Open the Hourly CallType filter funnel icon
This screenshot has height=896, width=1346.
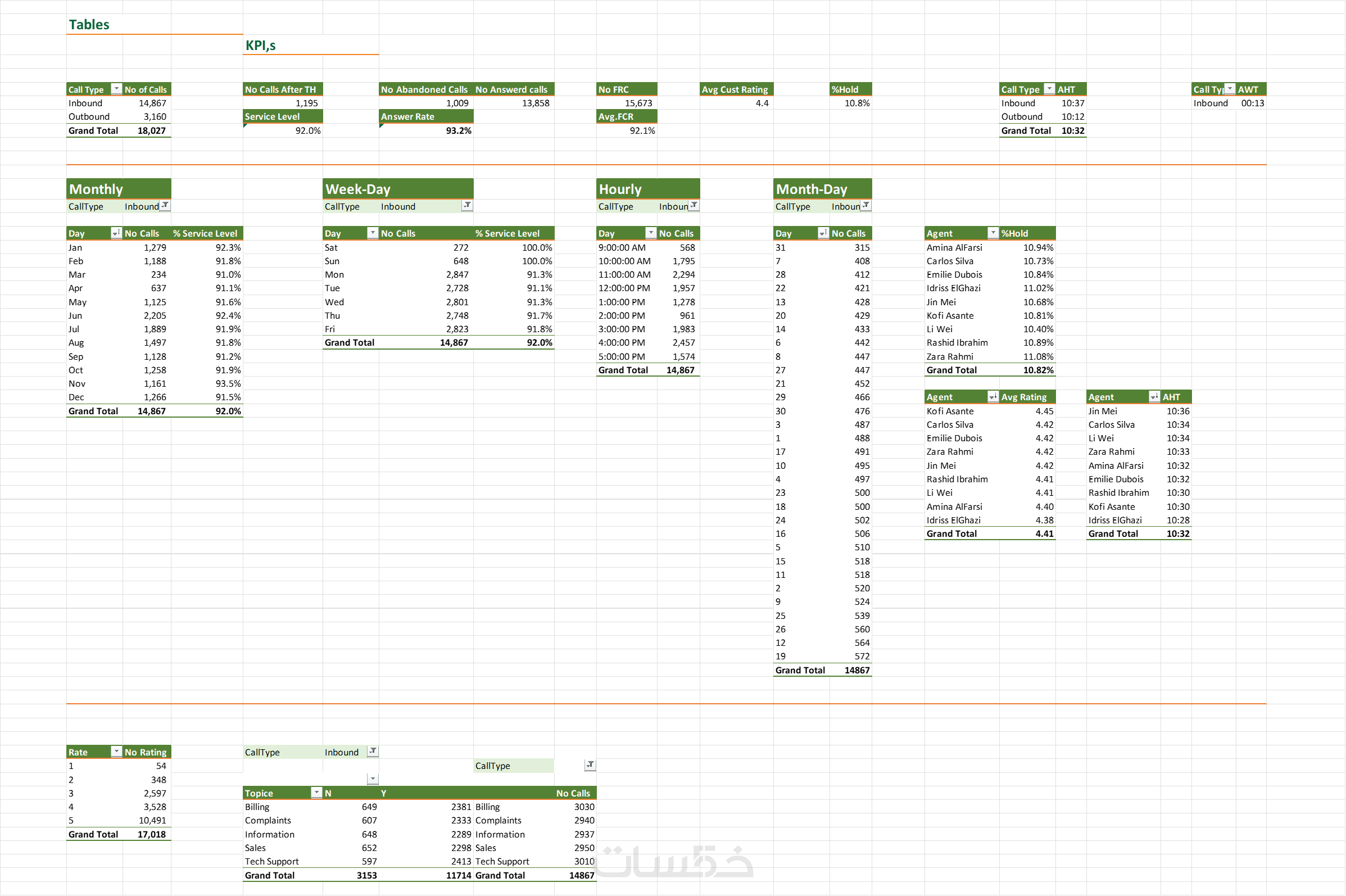(x=694, y=206)
